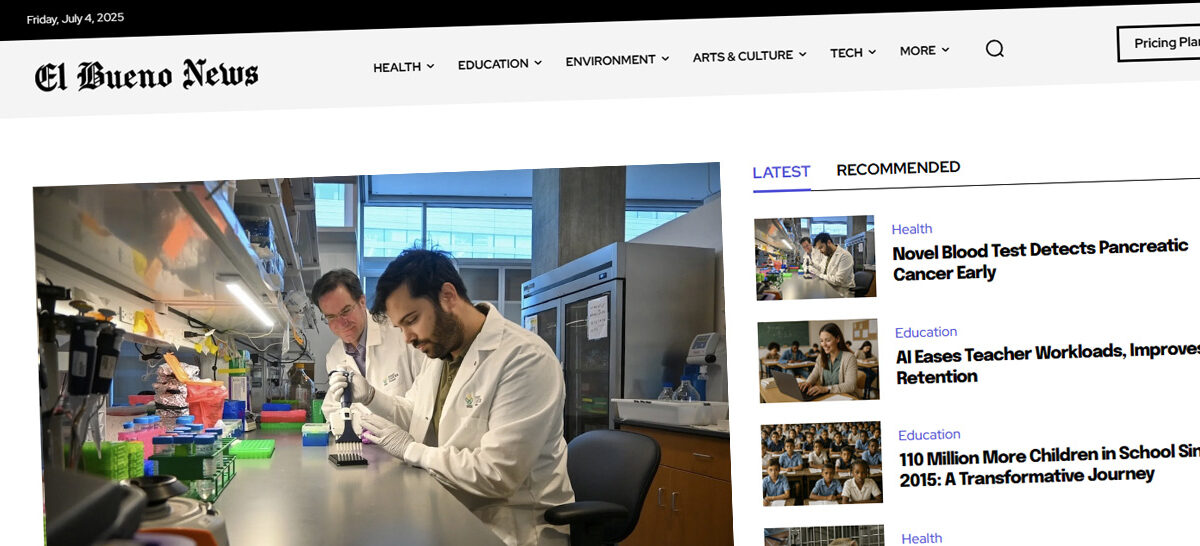Click the teacher with laptop thumbnail
This screenshot has width=1200, height=546.
coord(819,360)
